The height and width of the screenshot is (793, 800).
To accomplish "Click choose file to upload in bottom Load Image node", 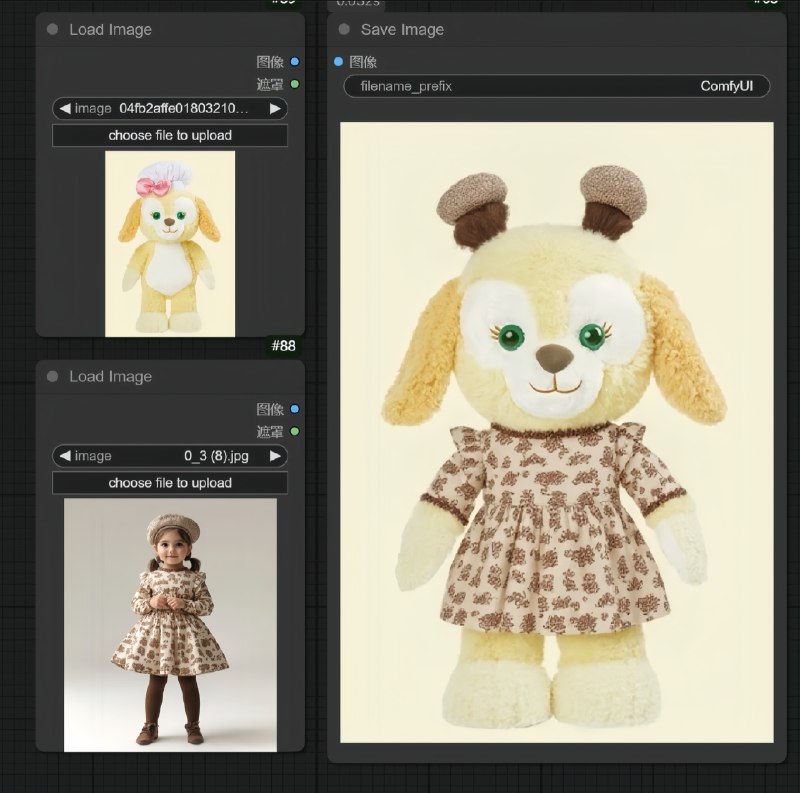I will tap(170, 483).
